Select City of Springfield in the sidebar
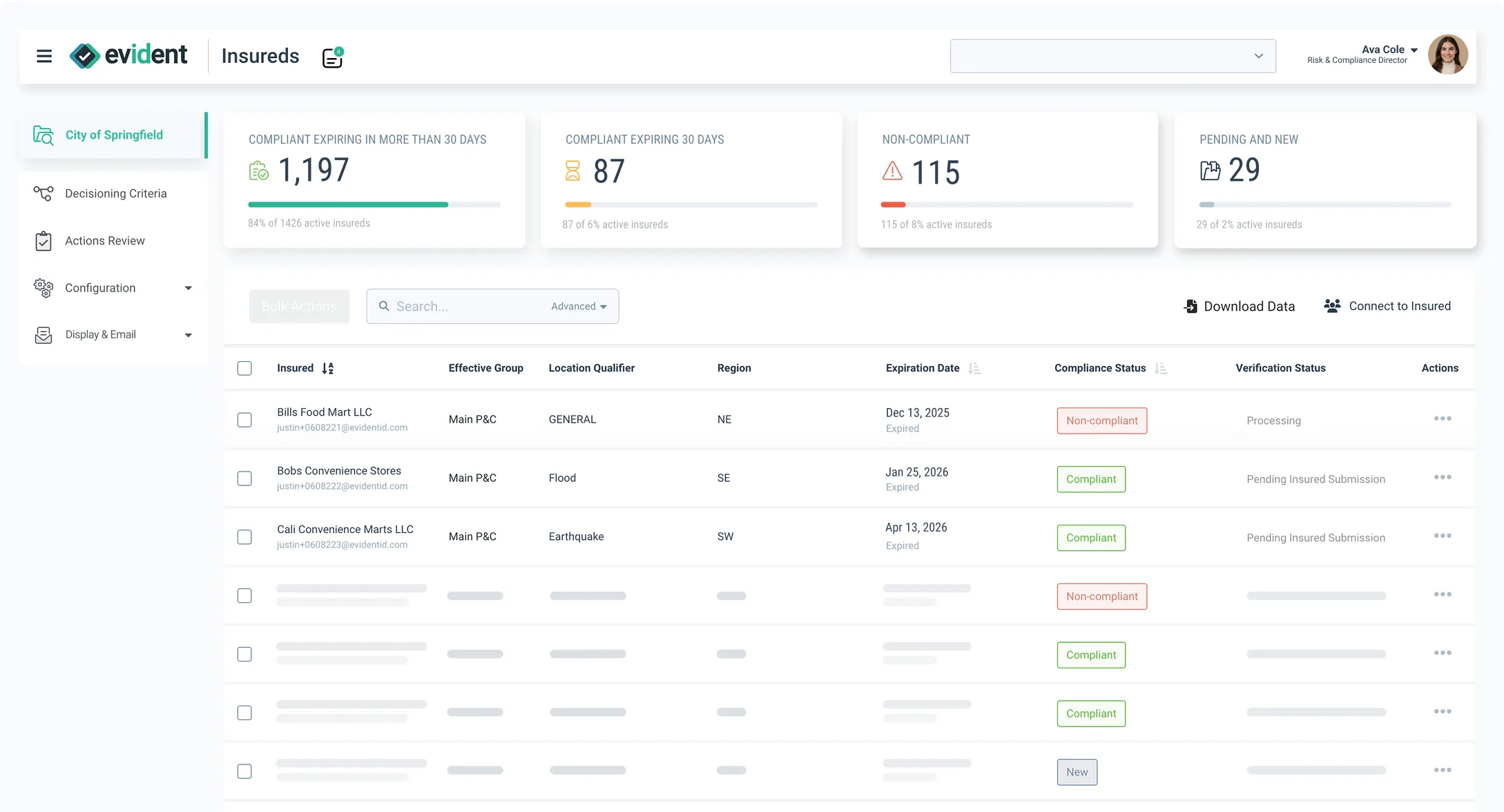The width and height of the screenshot is (1504, 812). [113, 135]
